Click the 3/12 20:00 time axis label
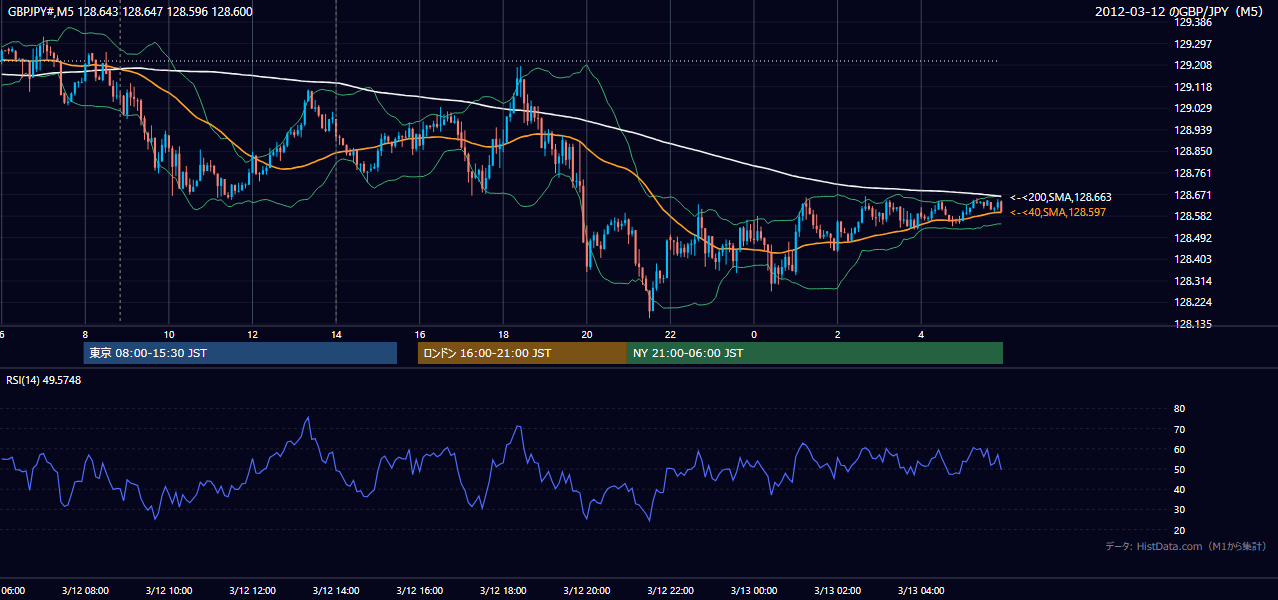 587,590
